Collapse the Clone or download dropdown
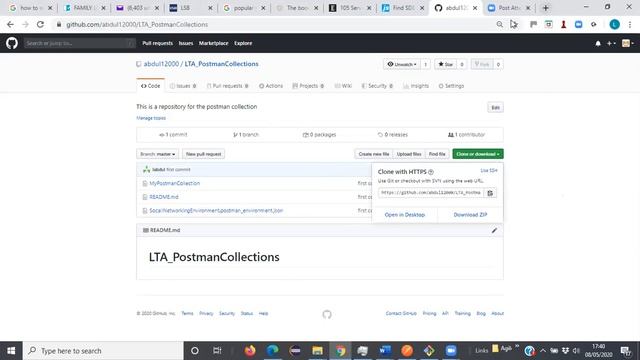Image resolution: width=640 pixels, height=360 pixels. click(478, 154)
